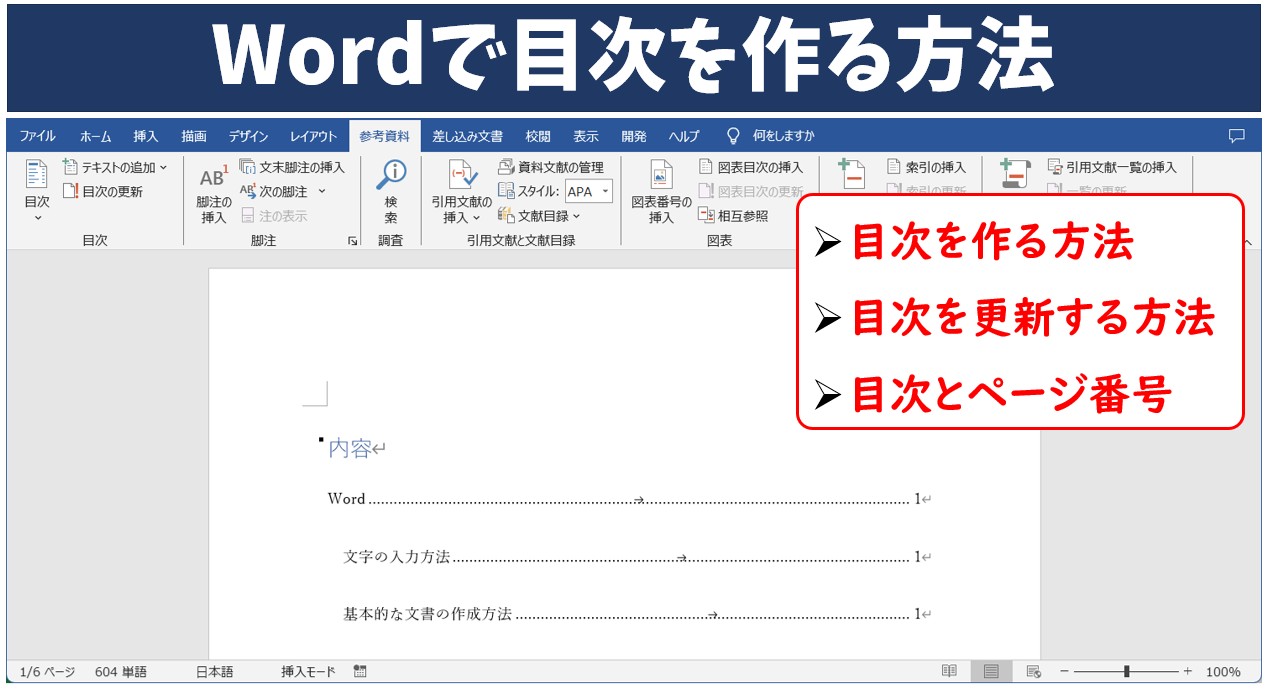The width and height of the screenshot is (1267, 689).
Task: Expand the 次の脚注 dropdown arrow
Action: 322,191
